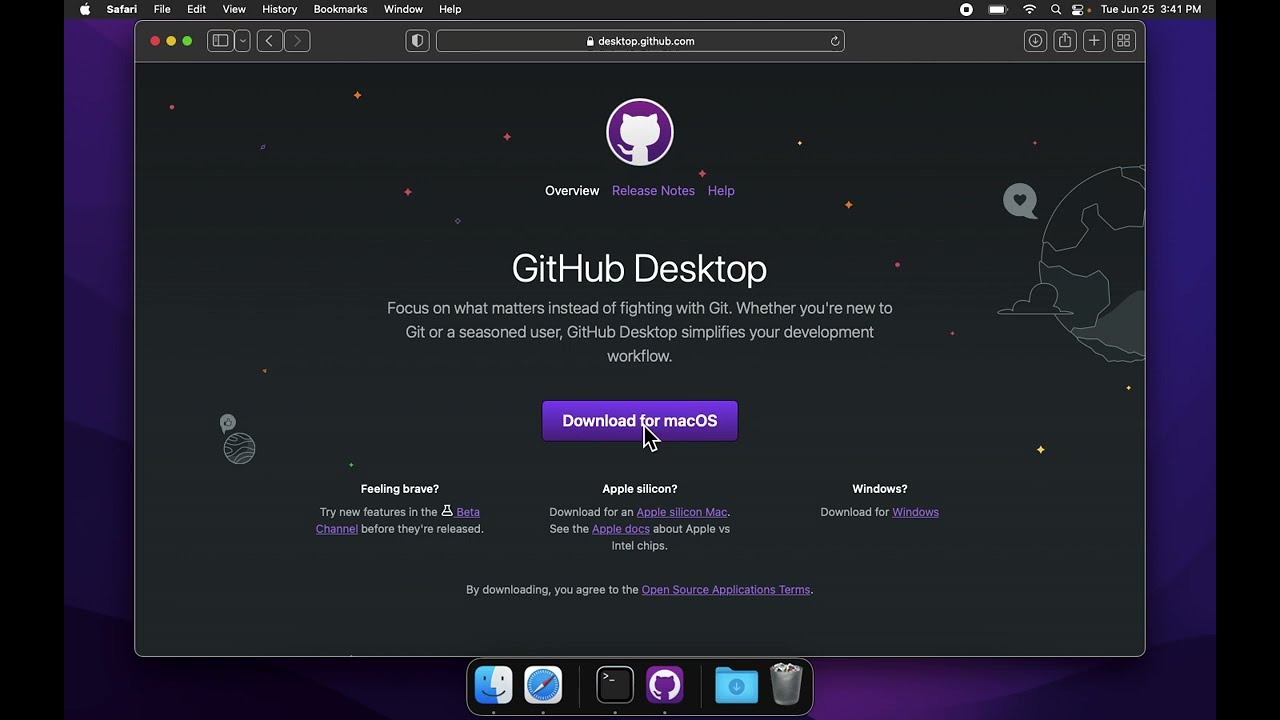Download for Apple silicon Mac link
The height and width of the screenshot is (720, 1280).
pos(682,512)
